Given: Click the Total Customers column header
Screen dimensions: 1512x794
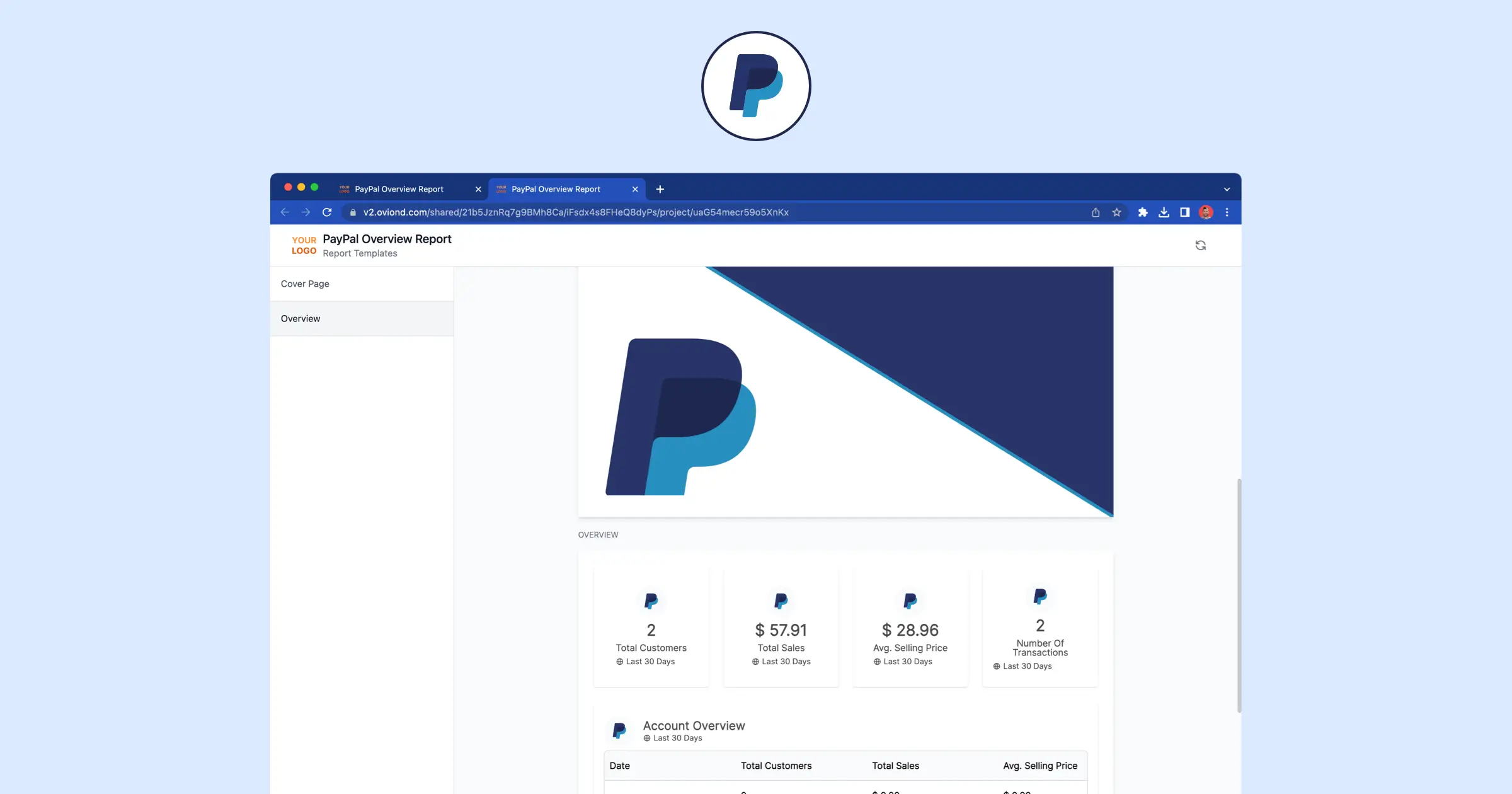Looking at the screenshot, I should pyautogui.click(x=776, y=766).
